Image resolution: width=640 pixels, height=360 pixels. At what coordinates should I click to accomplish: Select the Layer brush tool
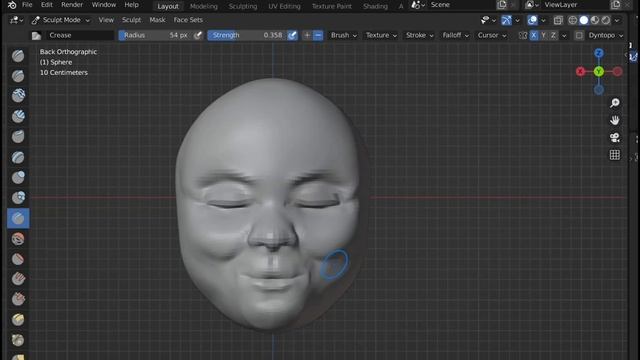[18, 157]
